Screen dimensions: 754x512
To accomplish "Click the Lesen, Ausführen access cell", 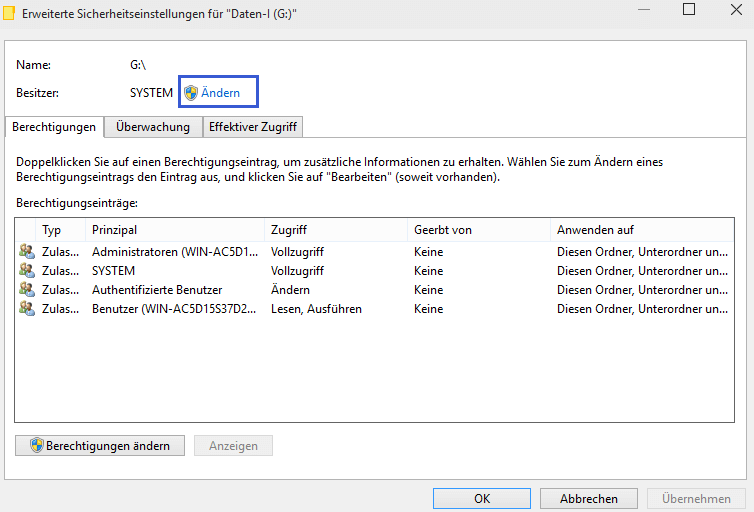I will point(316,309).
